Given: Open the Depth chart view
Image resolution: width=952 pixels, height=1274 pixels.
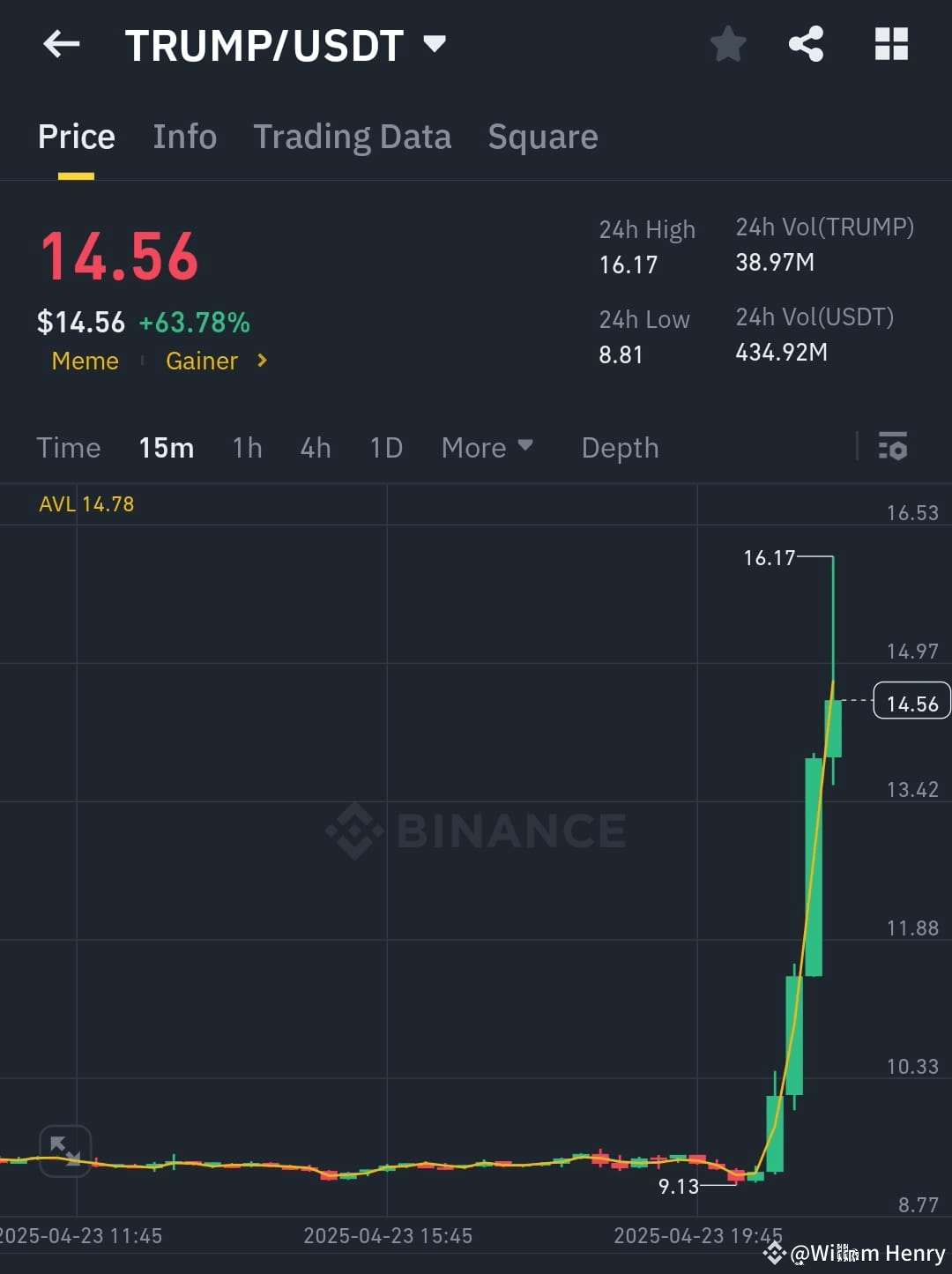Looking at the screenshot, I should [x=620, y=448].
